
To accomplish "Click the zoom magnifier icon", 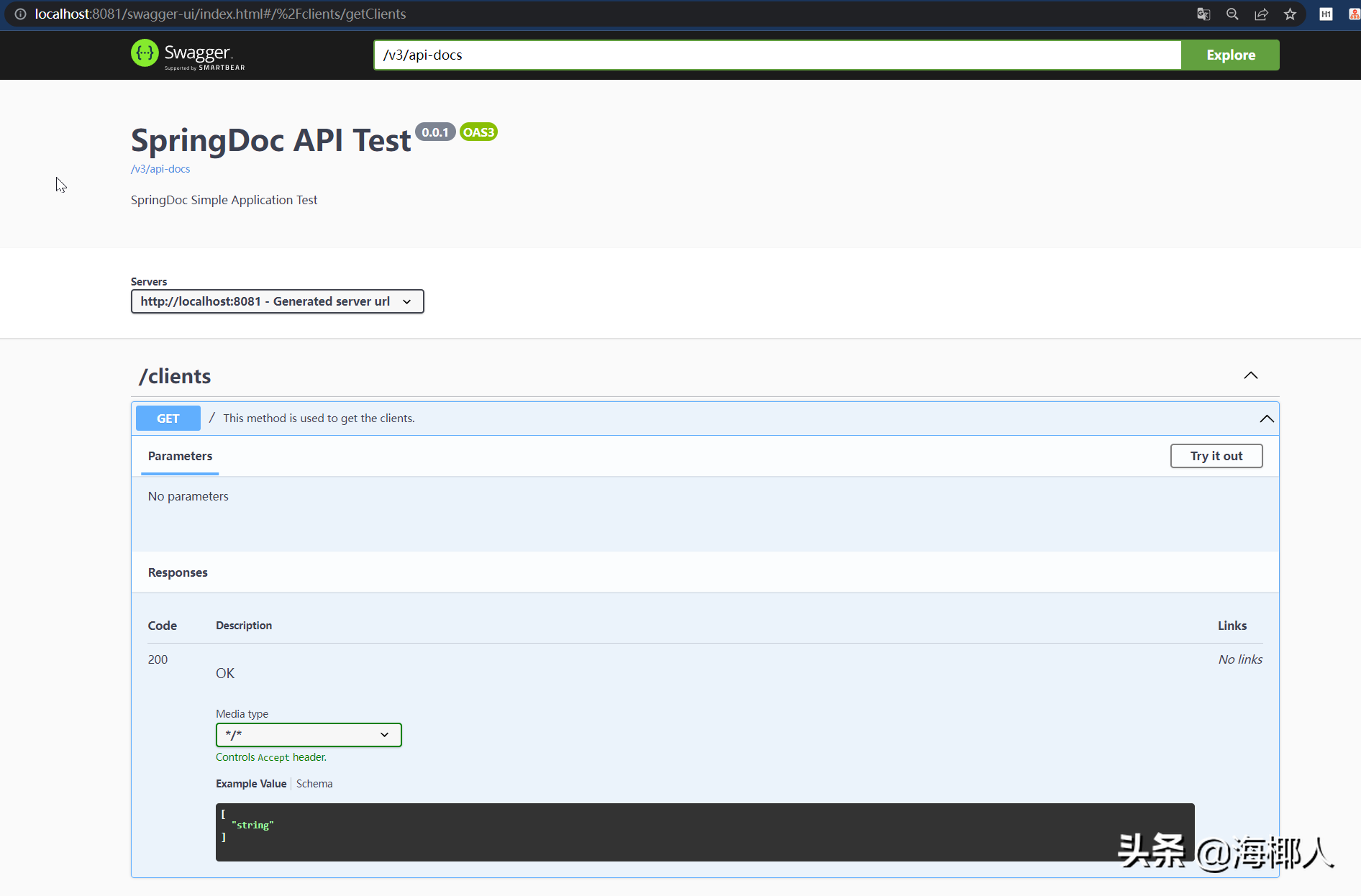I will 1232,14.
